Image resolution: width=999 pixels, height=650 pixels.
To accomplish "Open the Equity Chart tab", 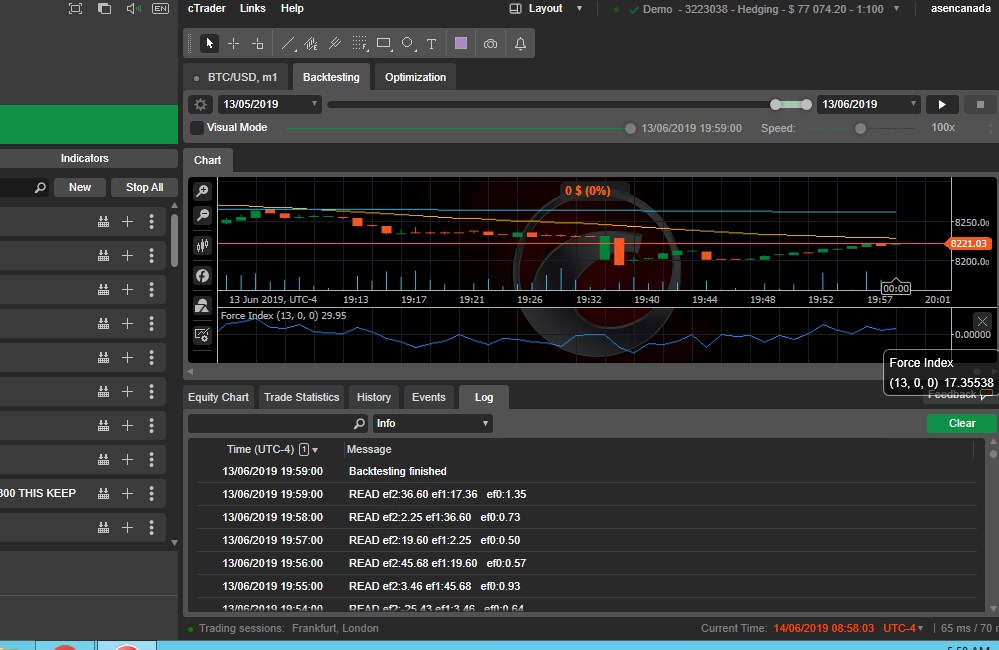I will coord(219,397).
